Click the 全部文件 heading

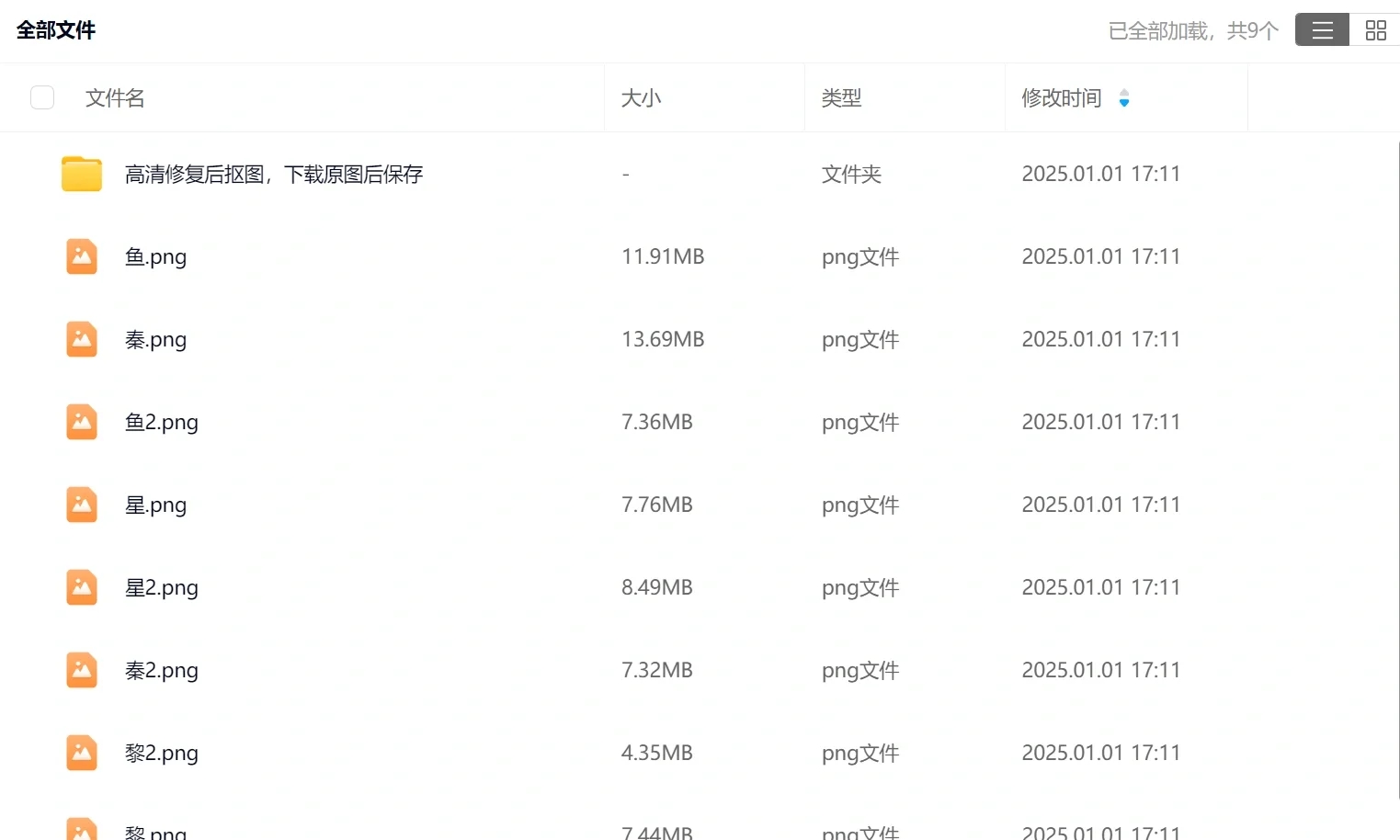click(x=56, y=30)
